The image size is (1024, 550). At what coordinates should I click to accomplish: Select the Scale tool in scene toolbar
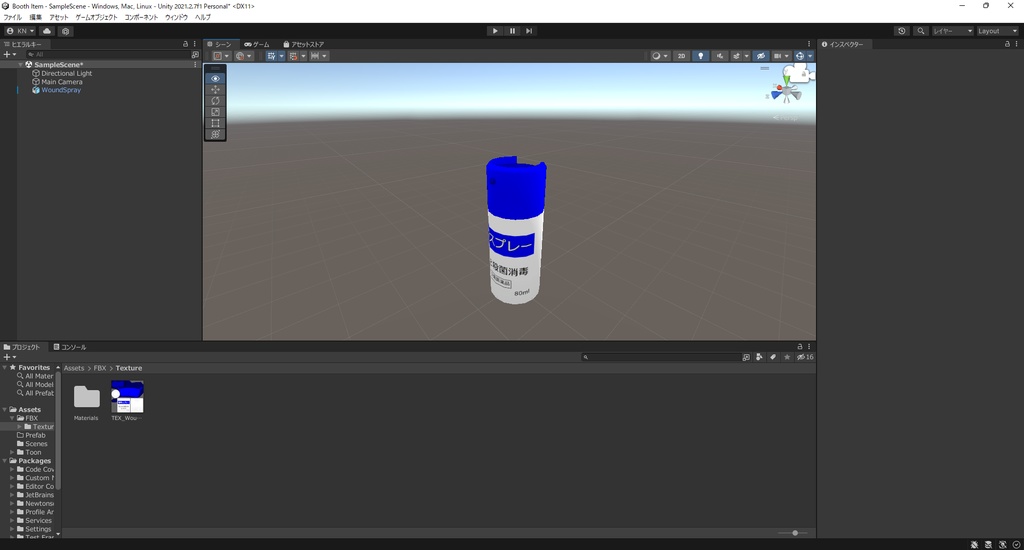click(x=215, y=112)
